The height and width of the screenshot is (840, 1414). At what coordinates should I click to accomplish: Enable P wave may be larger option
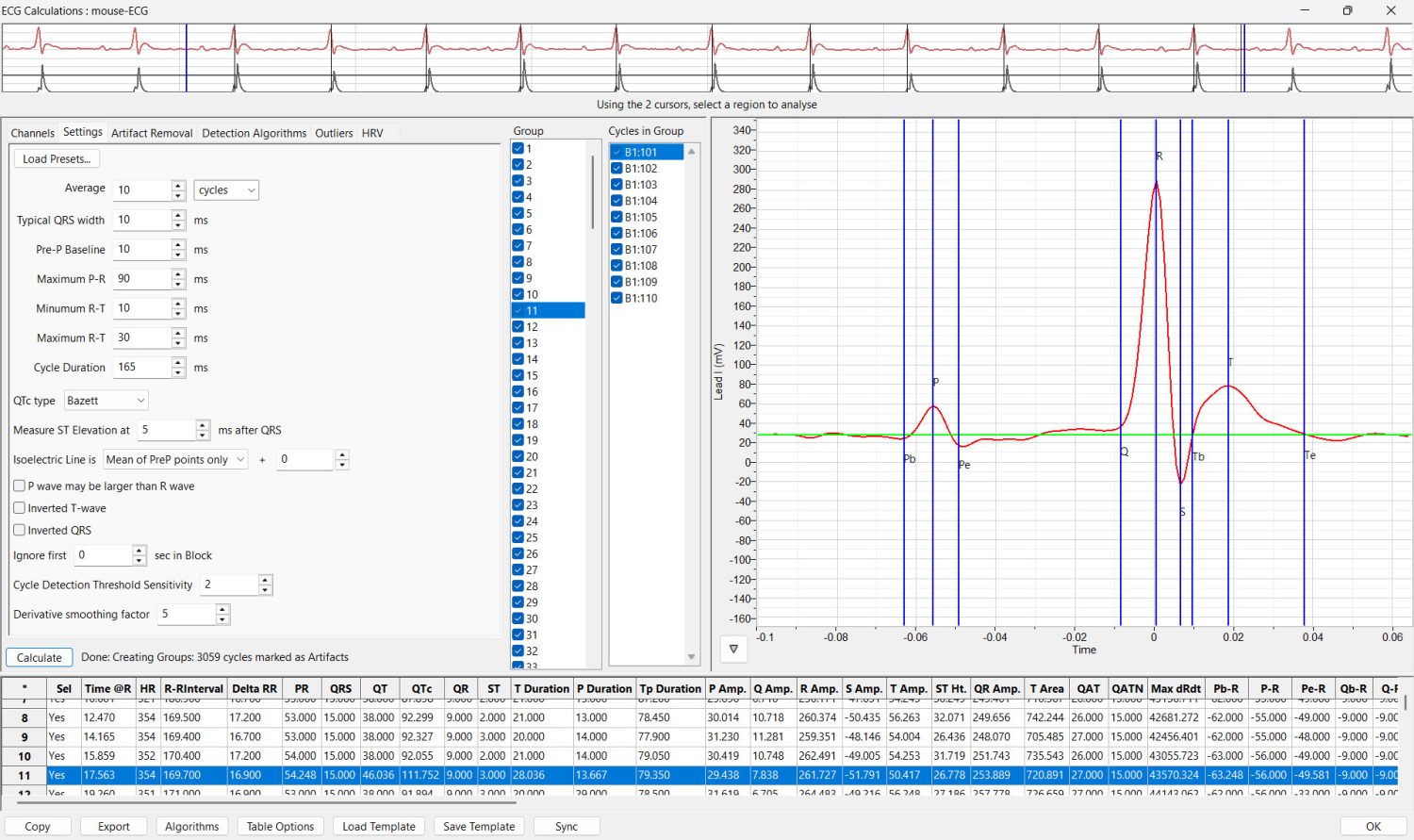20,486
